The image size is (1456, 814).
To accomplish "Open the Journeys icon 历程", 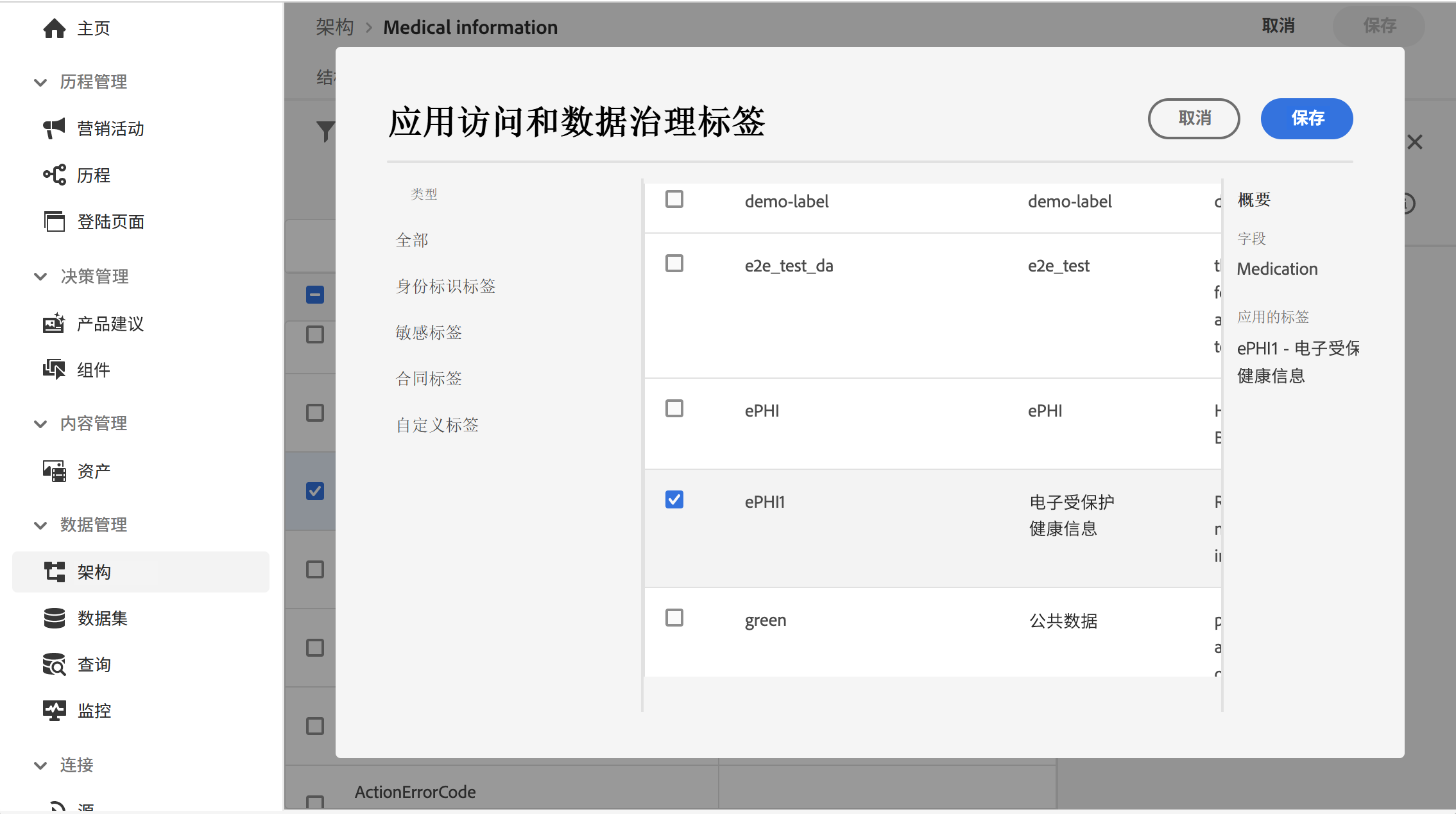I will tap(55, 175).
